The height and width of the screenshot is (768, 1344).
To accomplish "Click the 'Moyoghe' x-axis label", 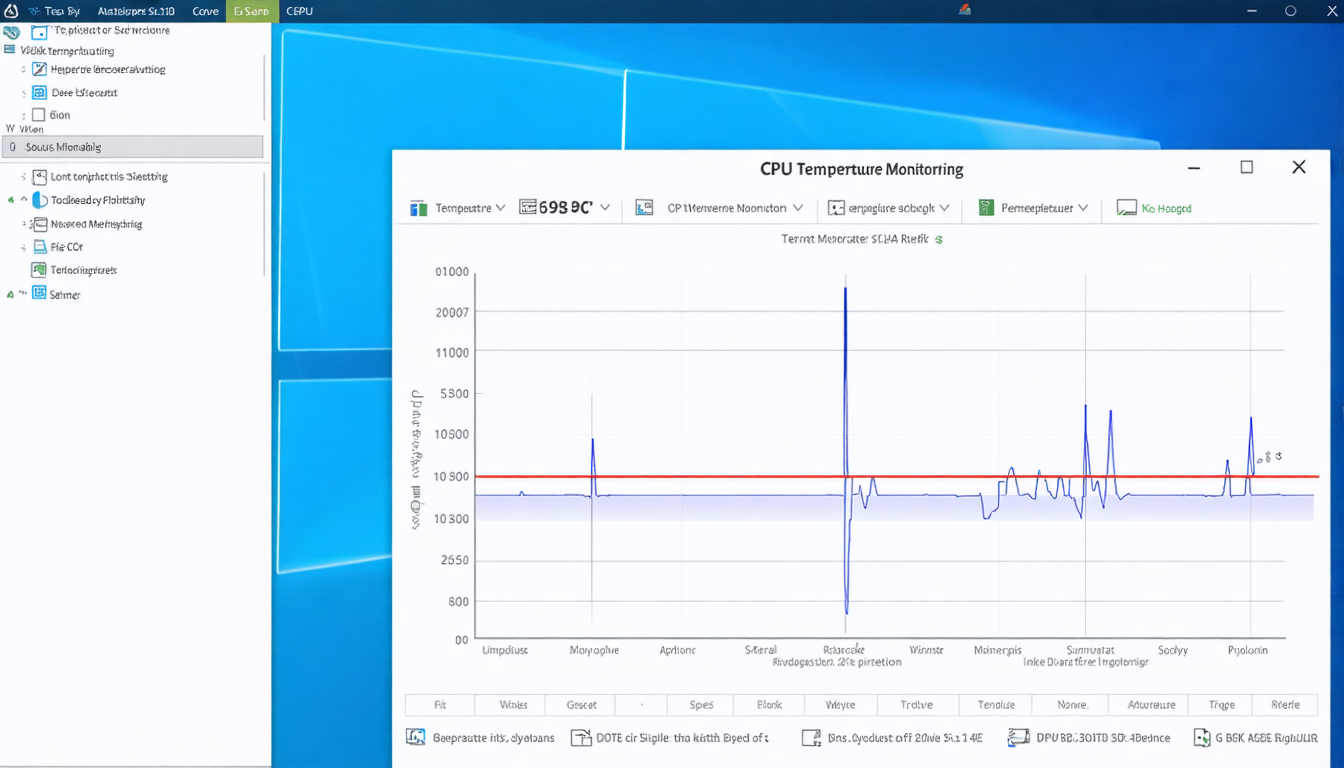I will click(594, 650).
